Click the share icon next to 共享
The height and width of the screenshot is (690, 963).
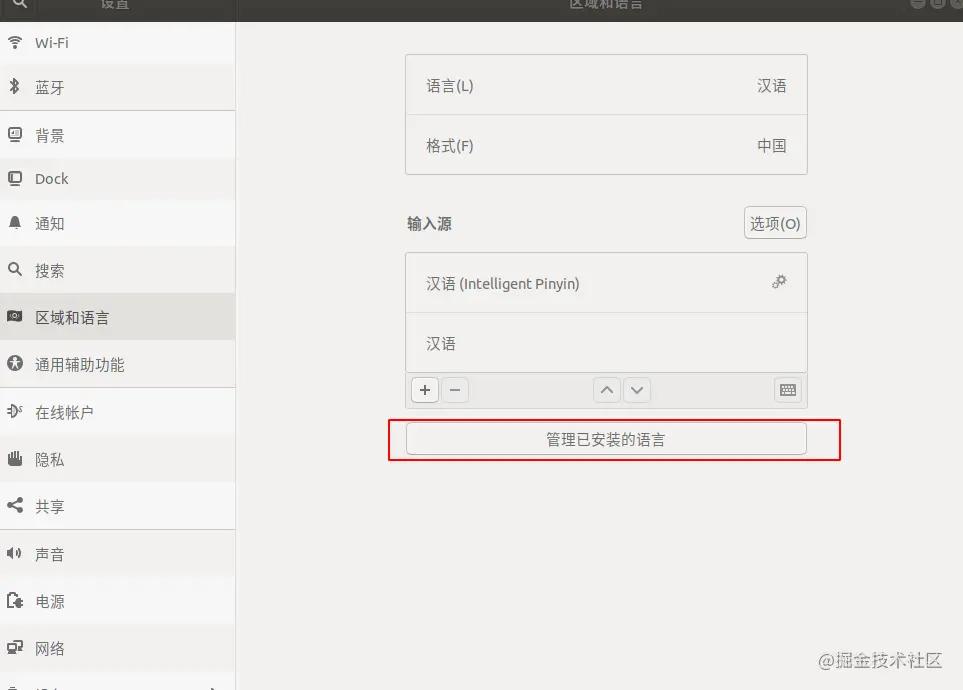(x=15, y=506)
